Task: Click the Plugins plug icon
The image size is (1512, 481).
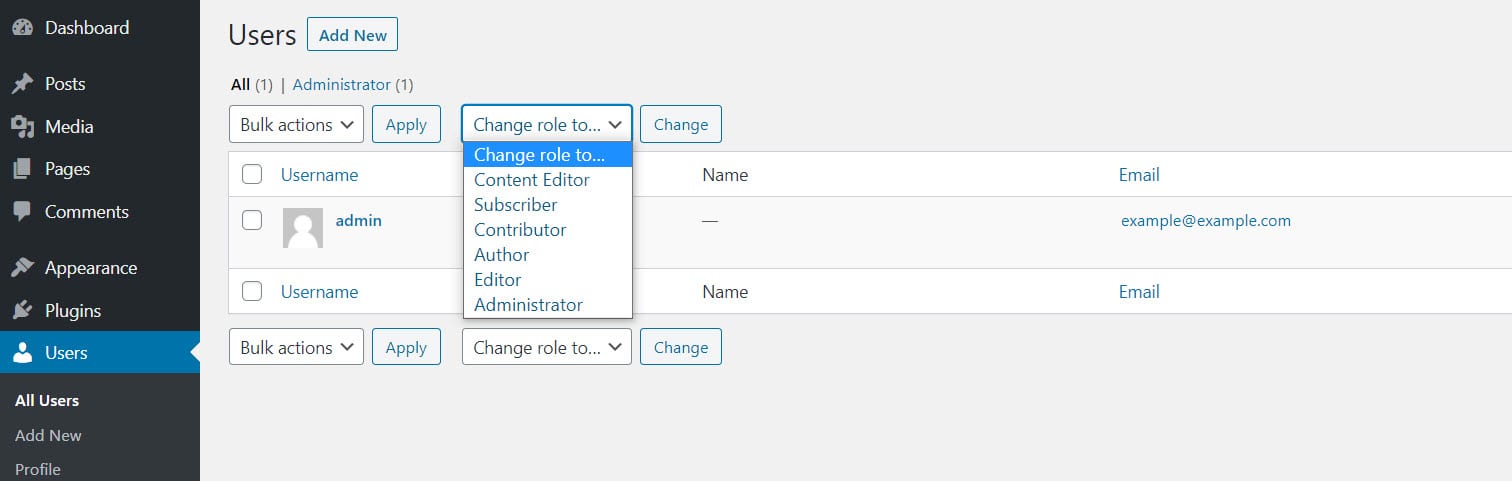Action: (22, 311)
